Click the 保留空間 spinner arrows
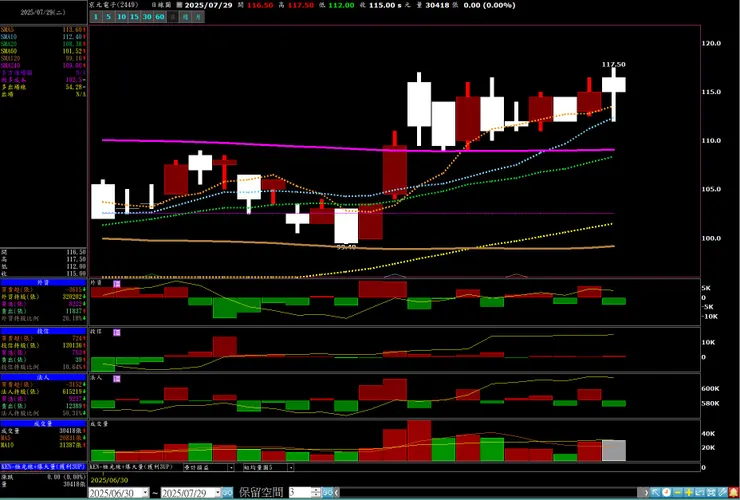Viewport: 740px width, 500px height. point(316,492)
